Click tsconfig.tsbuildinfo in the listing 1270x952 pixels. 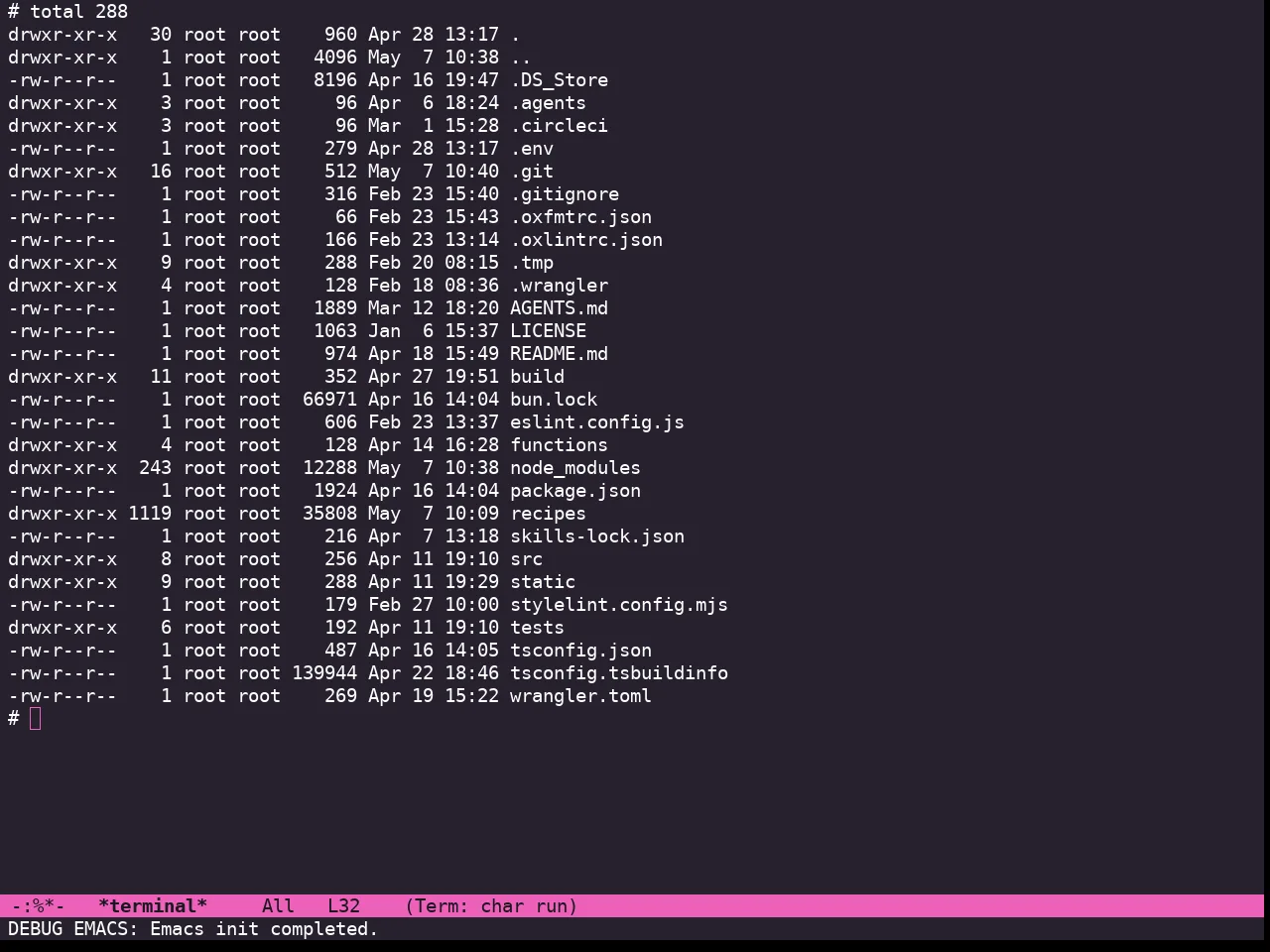click(x=619, y=673)
